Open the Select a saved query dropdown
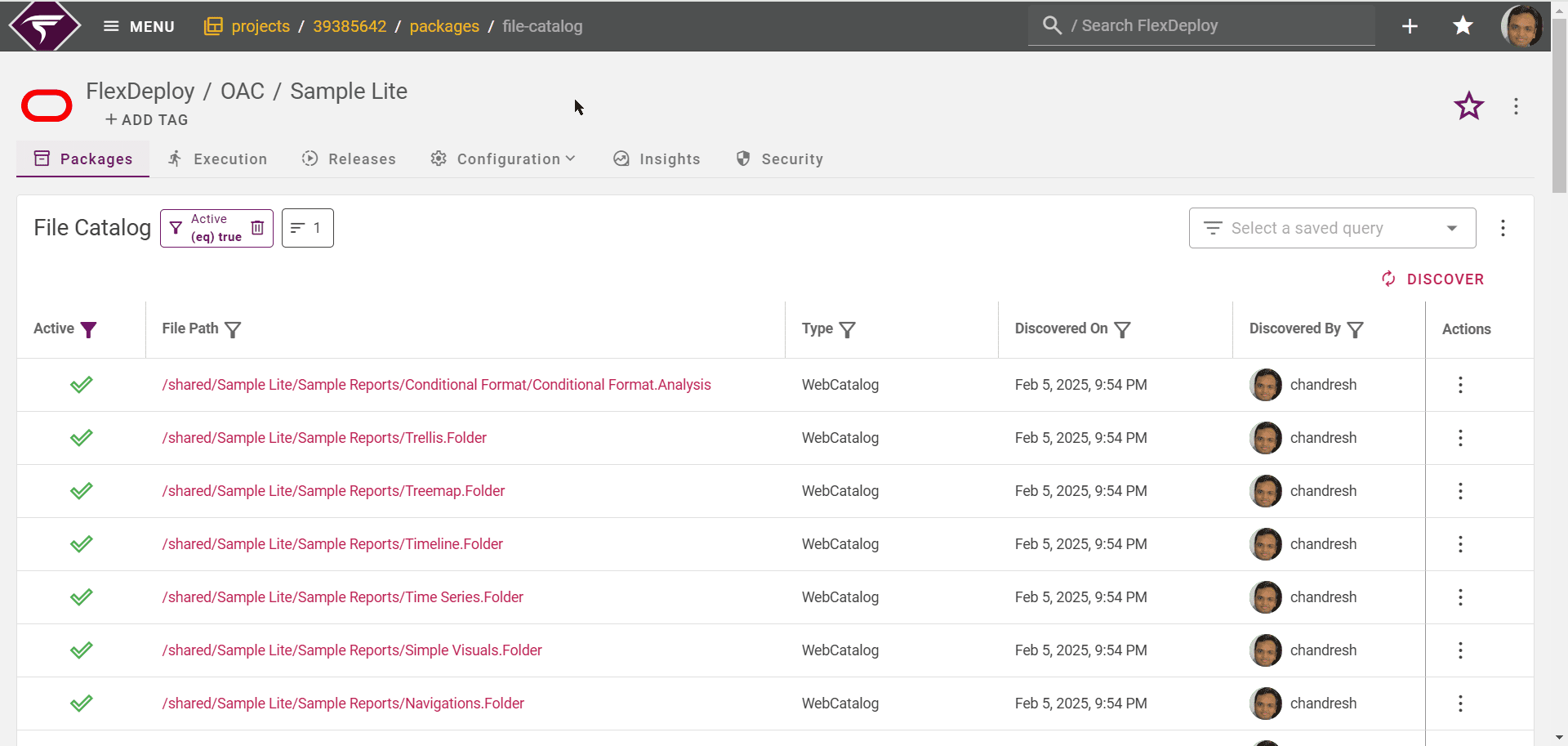The width and height of the screenshot is (1568, 746). (x=1333, y=228)
